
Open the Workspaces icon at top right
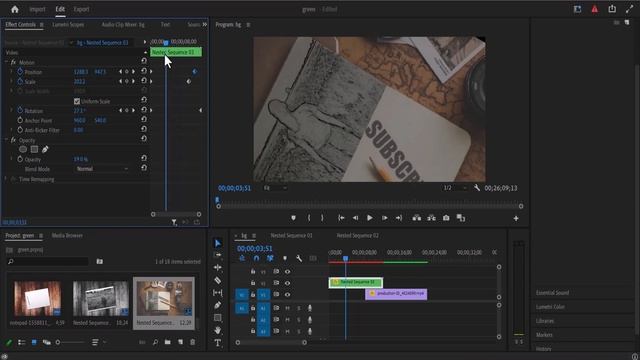click(x=577, y=9)
